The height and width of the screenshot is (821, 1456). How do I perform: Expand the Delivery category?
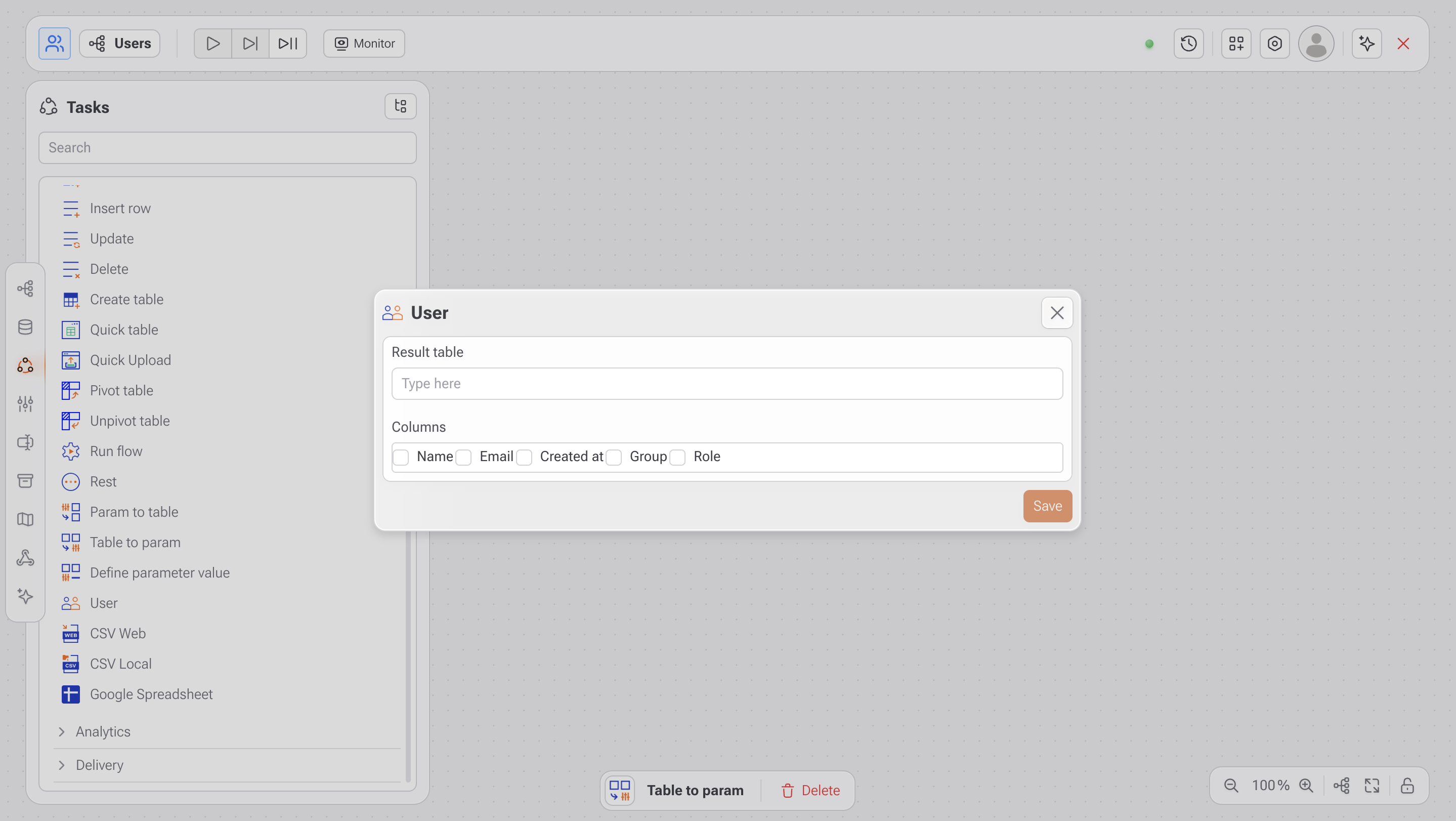[x=99, y=765]
